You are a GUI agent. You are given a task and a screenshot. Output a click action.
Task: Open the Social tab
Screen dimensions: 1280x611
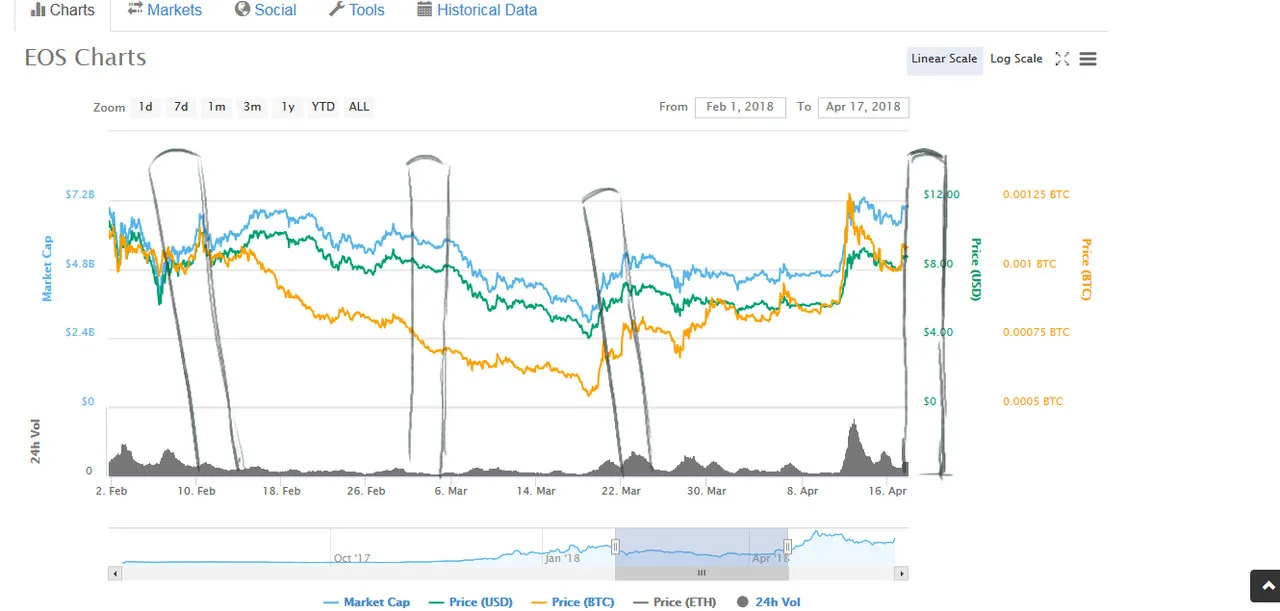(x=265, y=10)
